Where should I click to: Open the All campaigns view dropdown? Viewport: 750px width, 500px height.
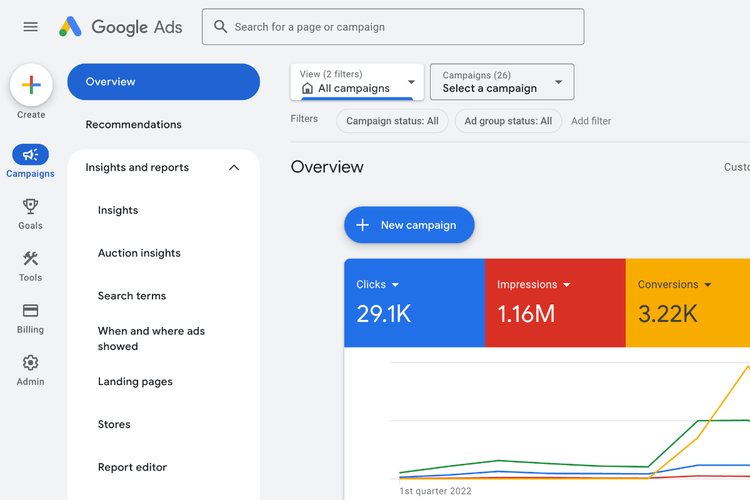(x=357, y=82)
